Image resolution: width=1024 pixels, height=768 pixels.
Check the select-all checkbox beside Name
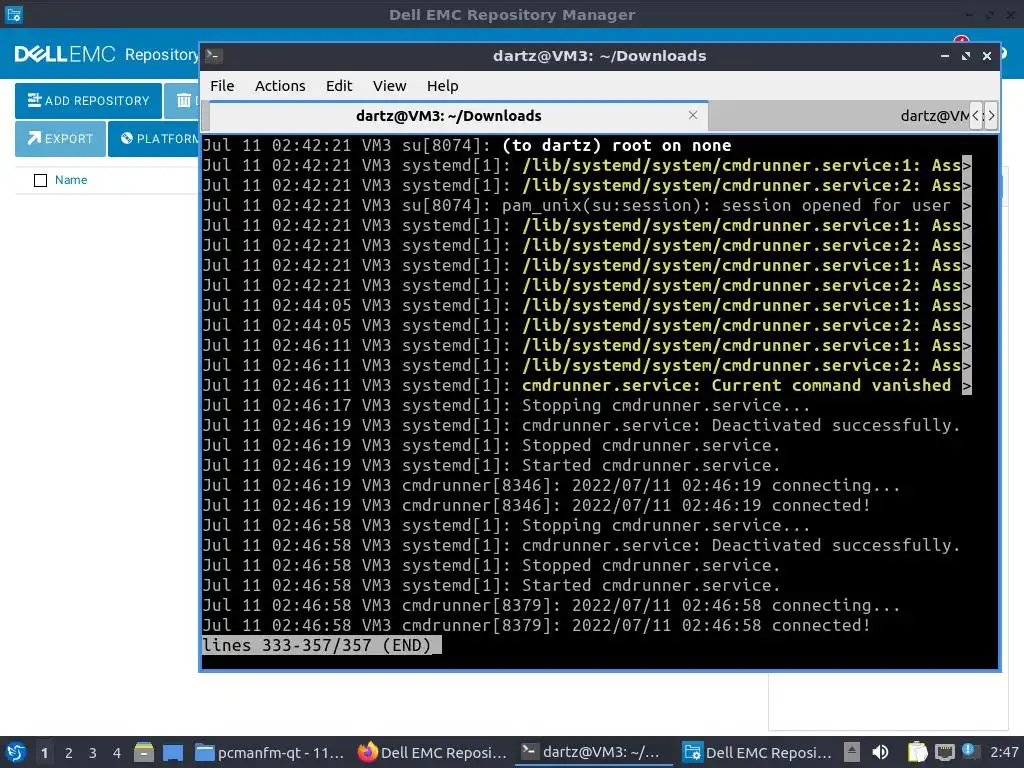click(x=40, y=180)
